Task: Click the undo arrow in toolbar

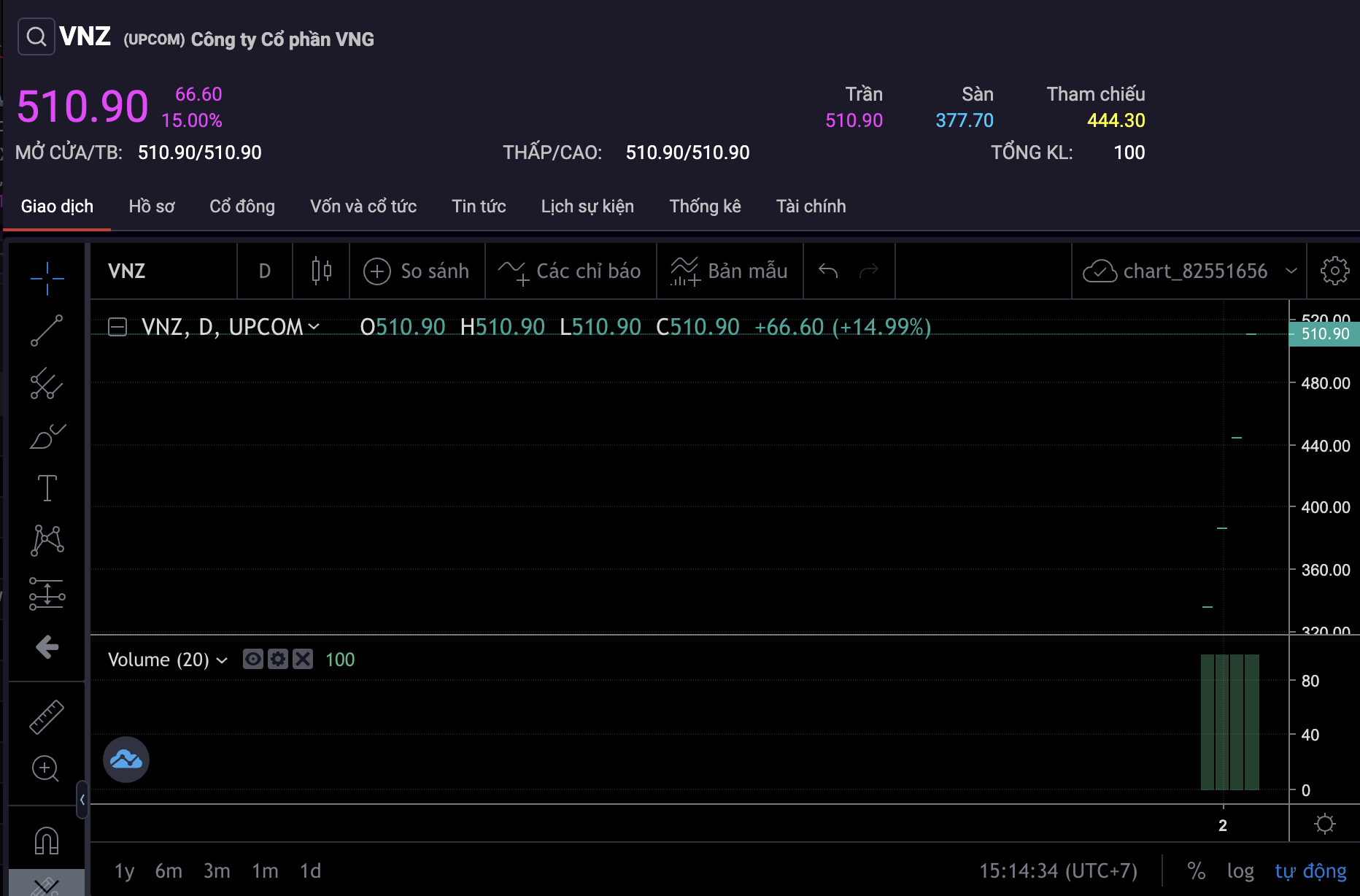Action: (828, 271)
